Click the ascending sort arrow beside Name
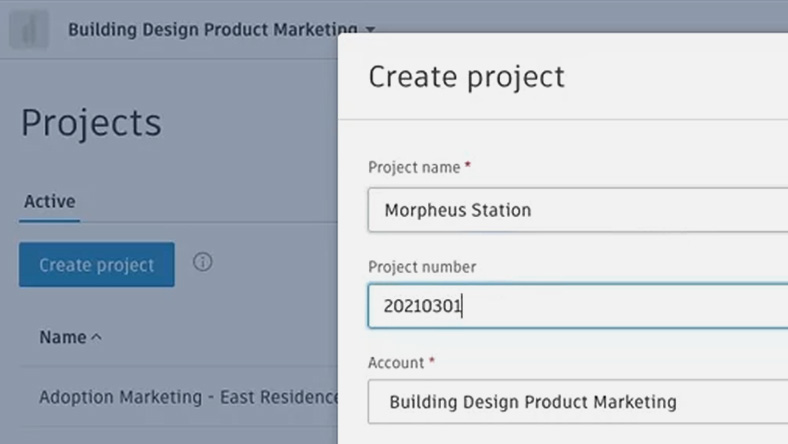Image resolution: width=788 pixels, height=444 pixels. [x=97, y=338]
